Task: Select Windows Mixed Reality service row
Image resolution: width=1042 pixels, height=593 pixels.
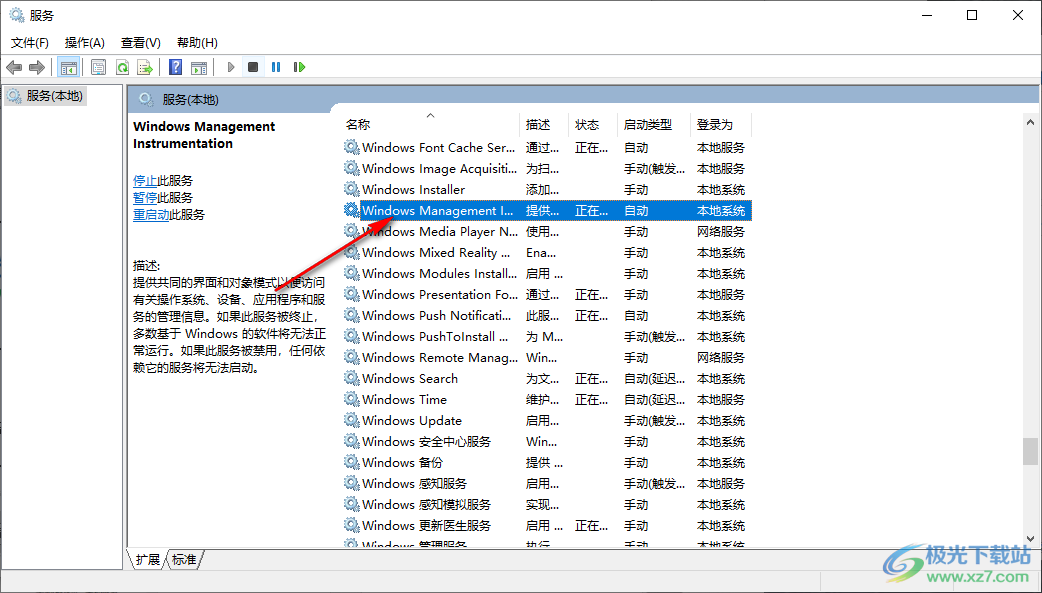Action: [548, 253]
